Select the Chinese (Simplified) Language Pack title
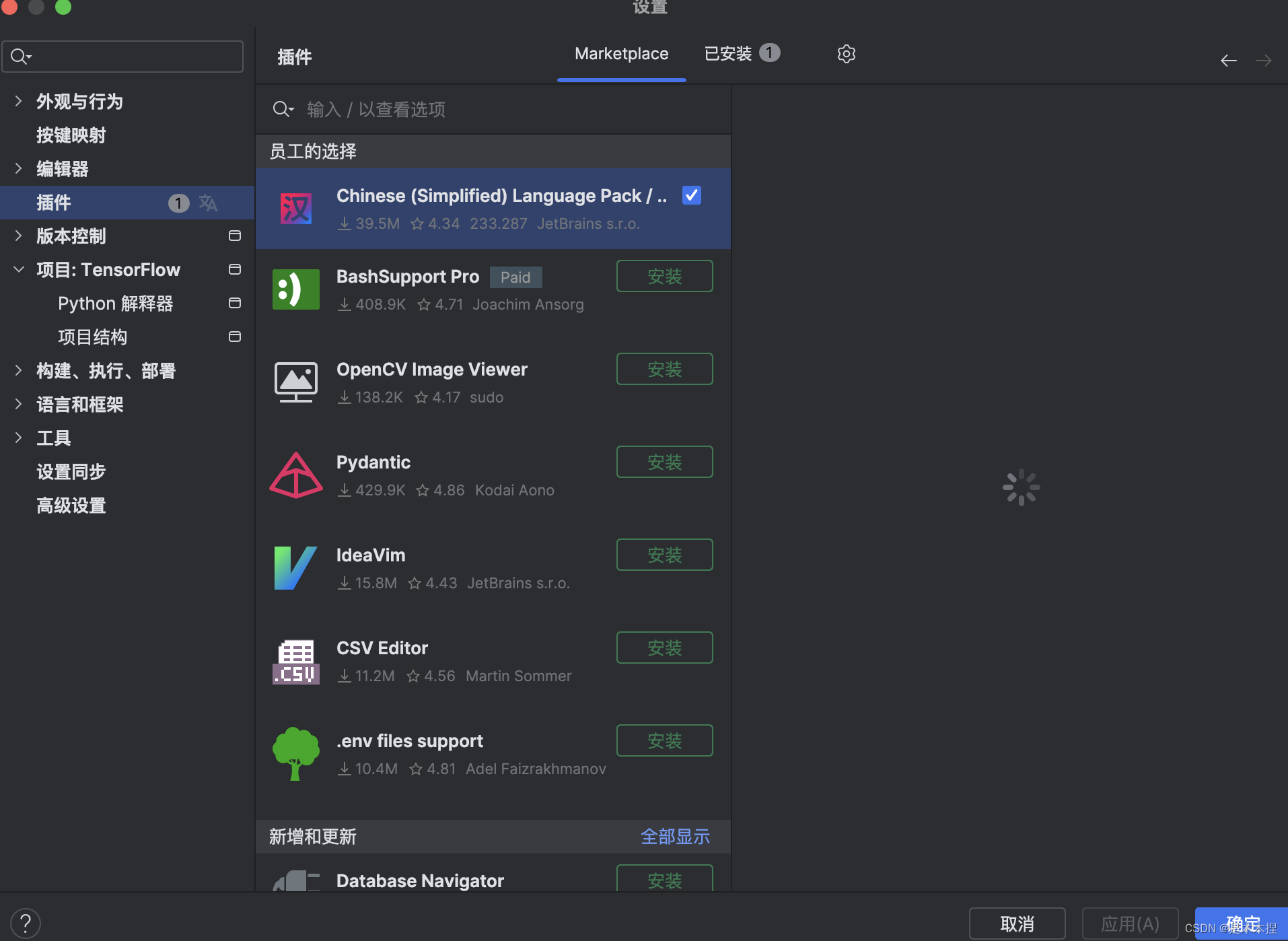 coord(501,196)
